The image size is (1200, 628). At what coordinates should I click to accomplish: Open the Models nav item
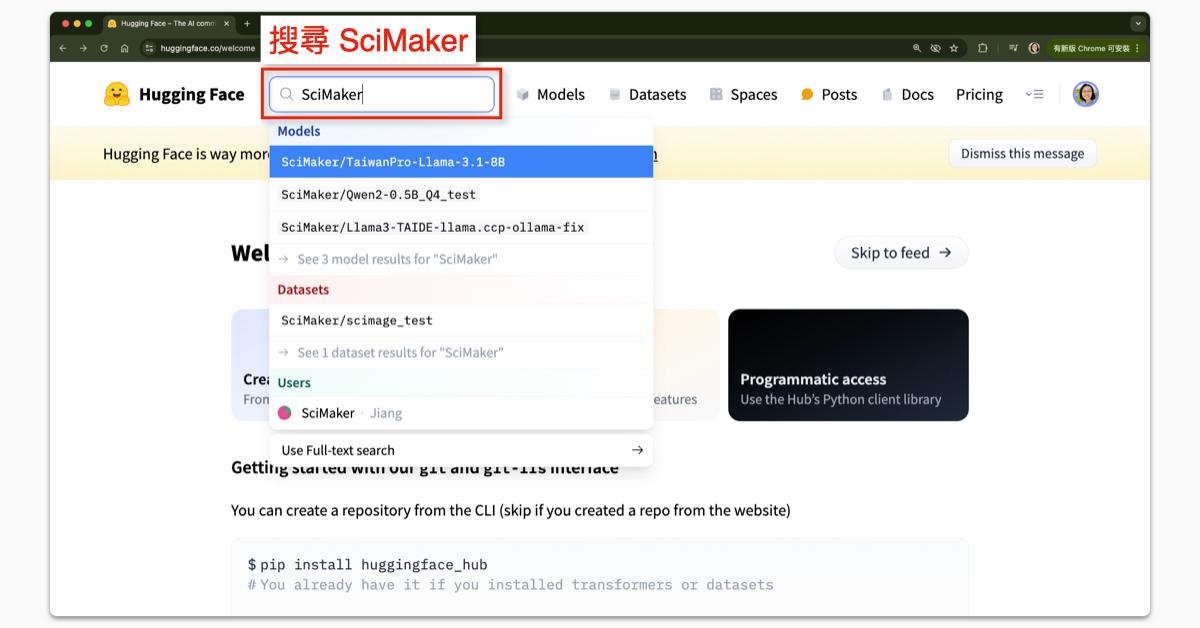click(550, 94)
